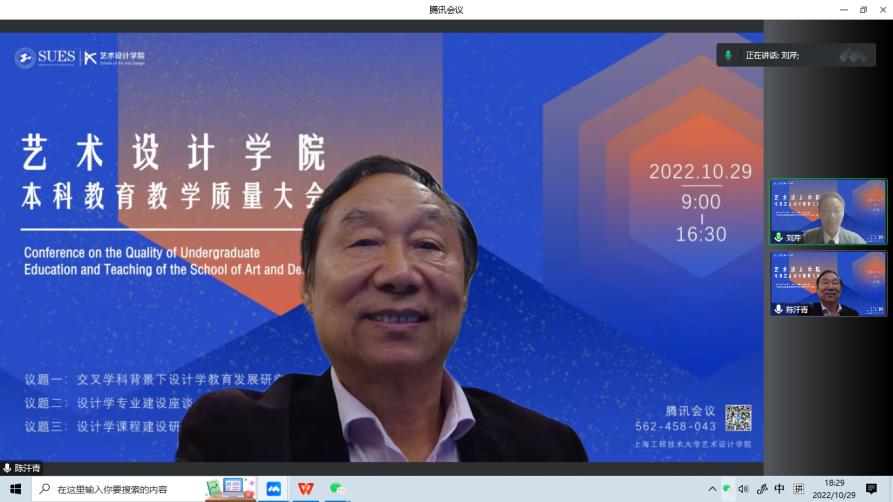Click the mic icon on bottom thumbnail

point(778,310)
